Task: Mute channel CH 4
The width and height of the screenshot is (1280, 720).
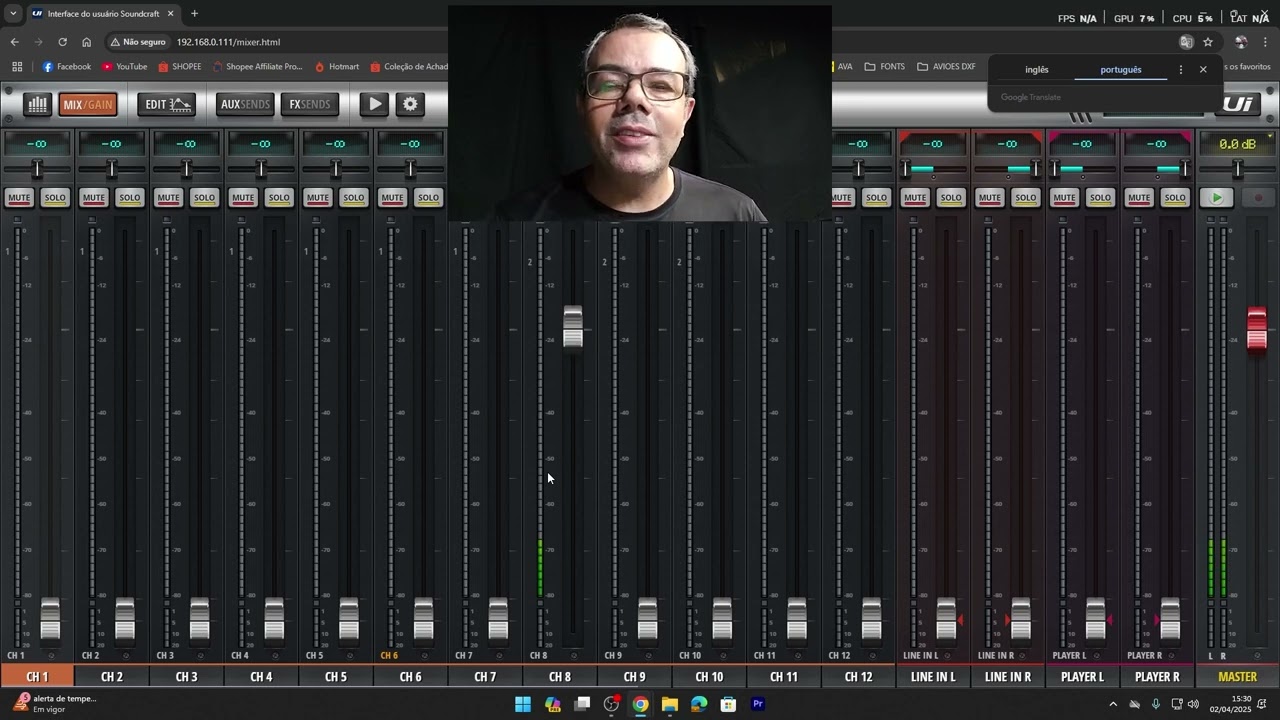Action: click(243, 197)
